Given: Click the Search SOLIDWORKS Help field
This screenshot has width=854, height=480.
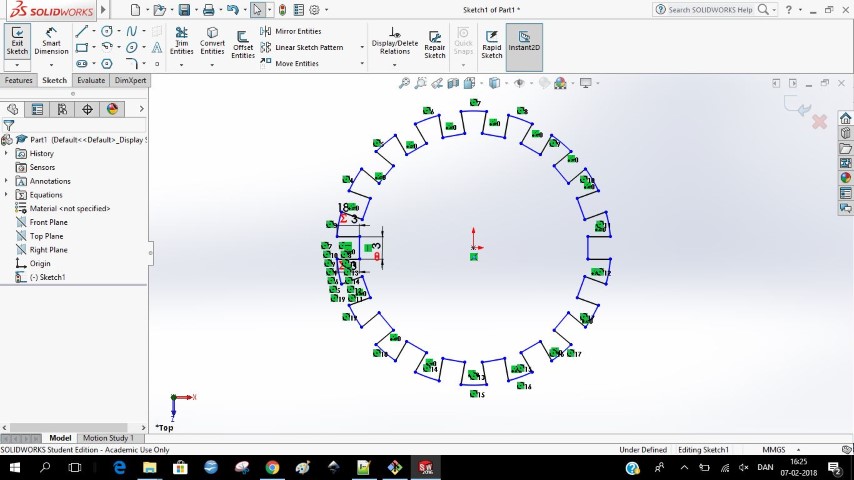Looking at the screenshot, I should (710, 9).
